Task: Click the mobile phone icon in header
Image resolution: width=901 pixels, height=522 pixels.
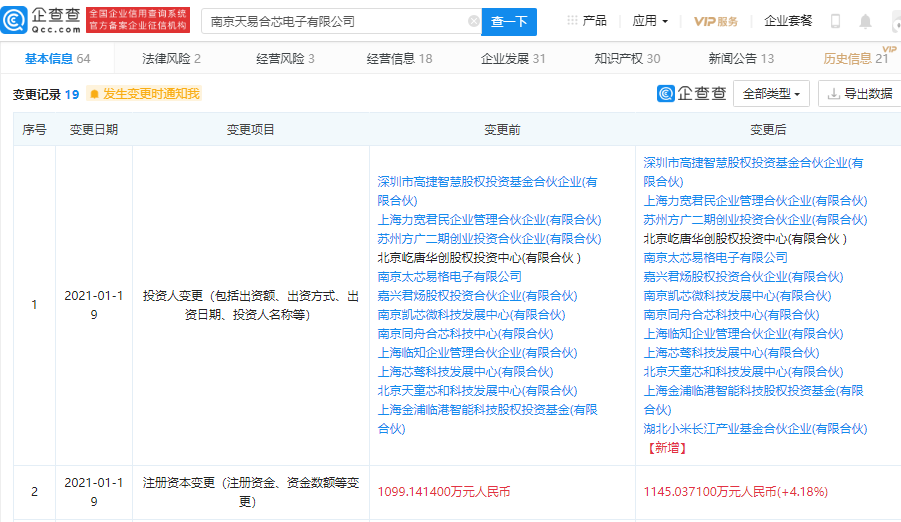Action: pos(836,21)
